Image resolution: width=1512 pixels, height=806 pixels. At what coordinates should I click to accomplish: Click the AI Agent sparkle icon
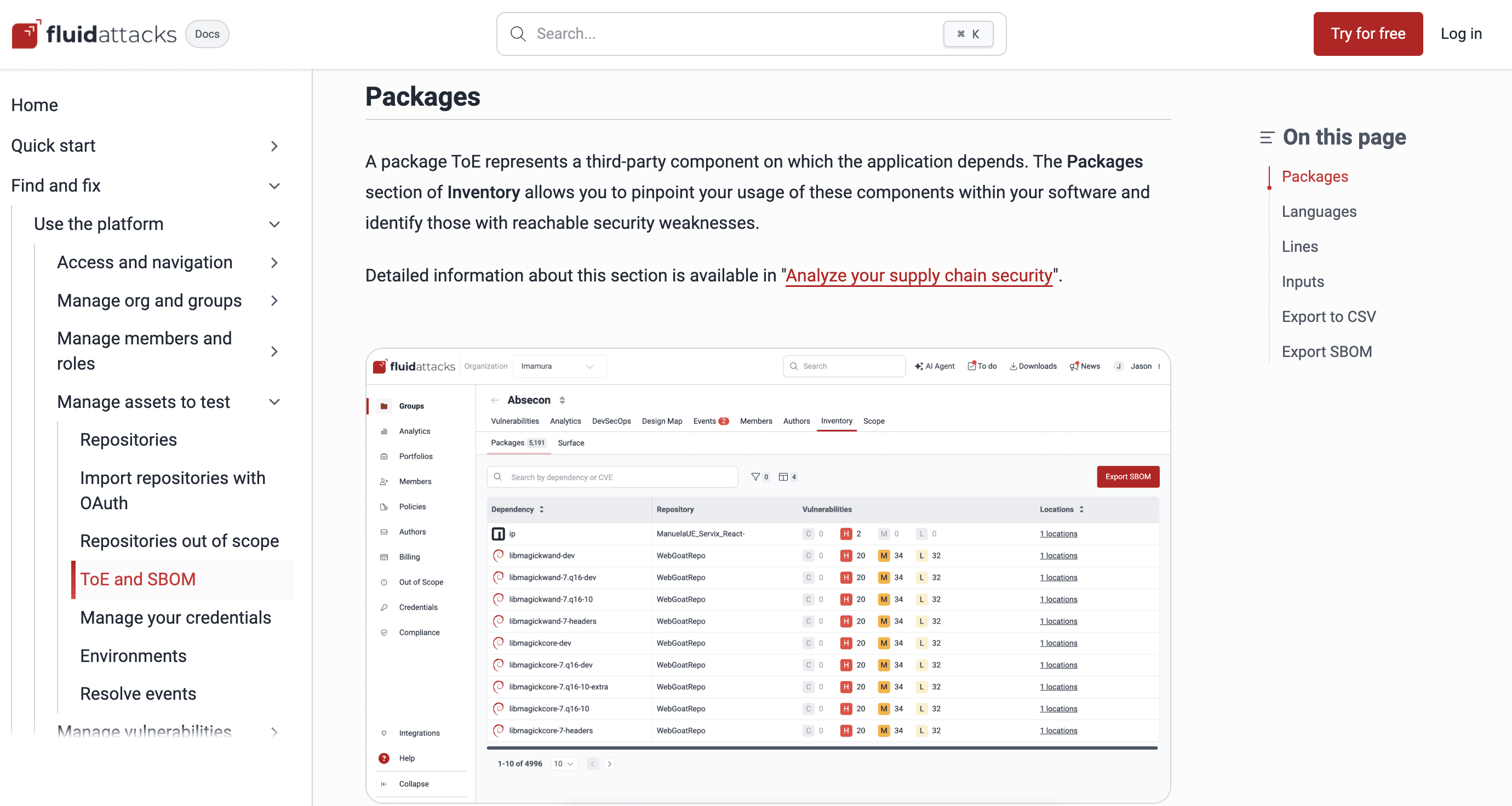click(919, 366)
